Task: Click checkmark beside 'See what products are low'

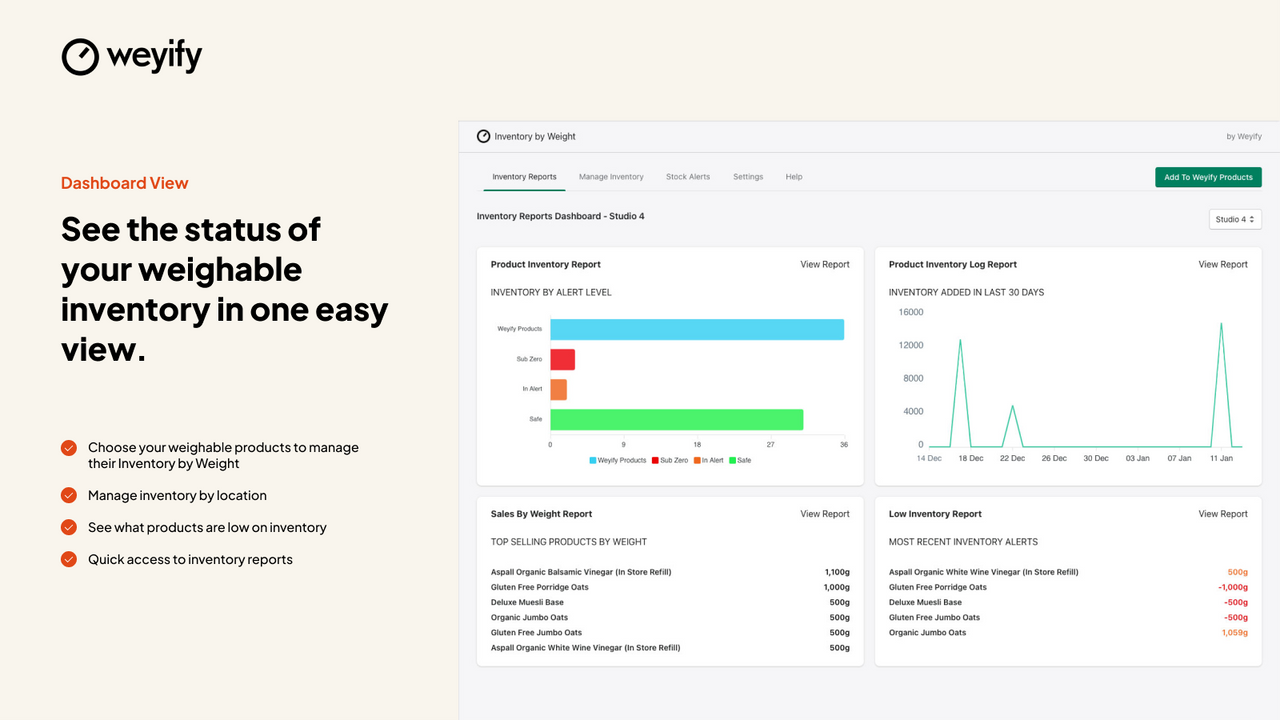Action: 69,527
